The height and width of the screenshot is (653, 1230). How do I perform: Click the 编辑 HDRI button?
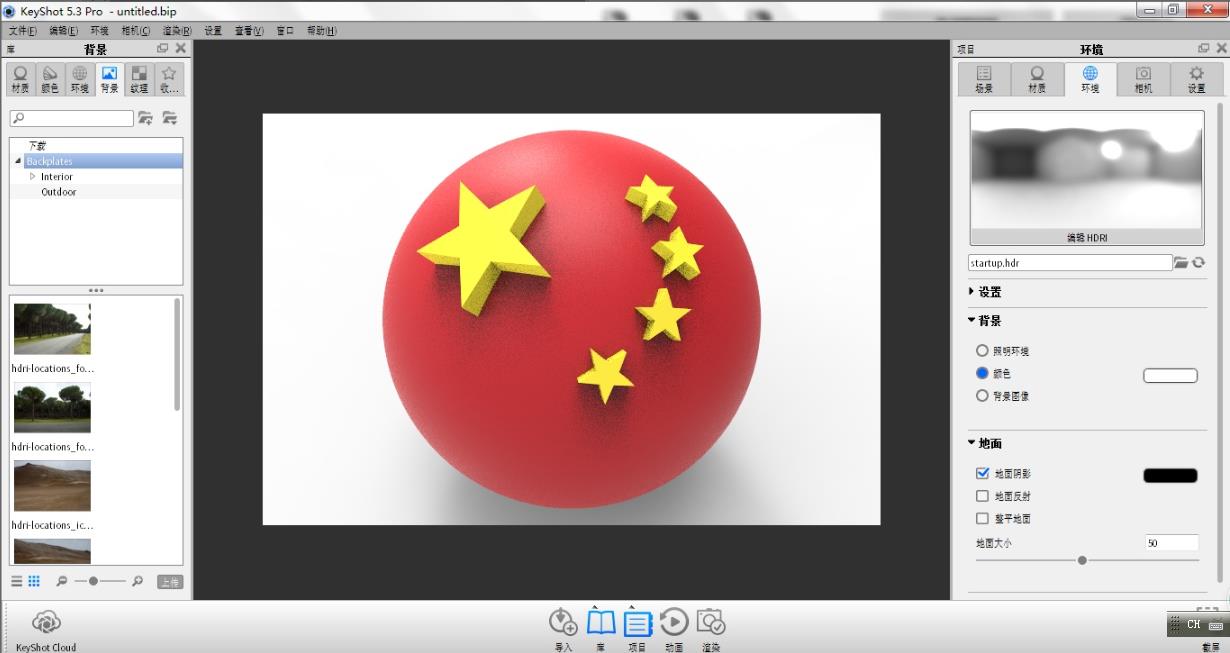click(1086, 237)
